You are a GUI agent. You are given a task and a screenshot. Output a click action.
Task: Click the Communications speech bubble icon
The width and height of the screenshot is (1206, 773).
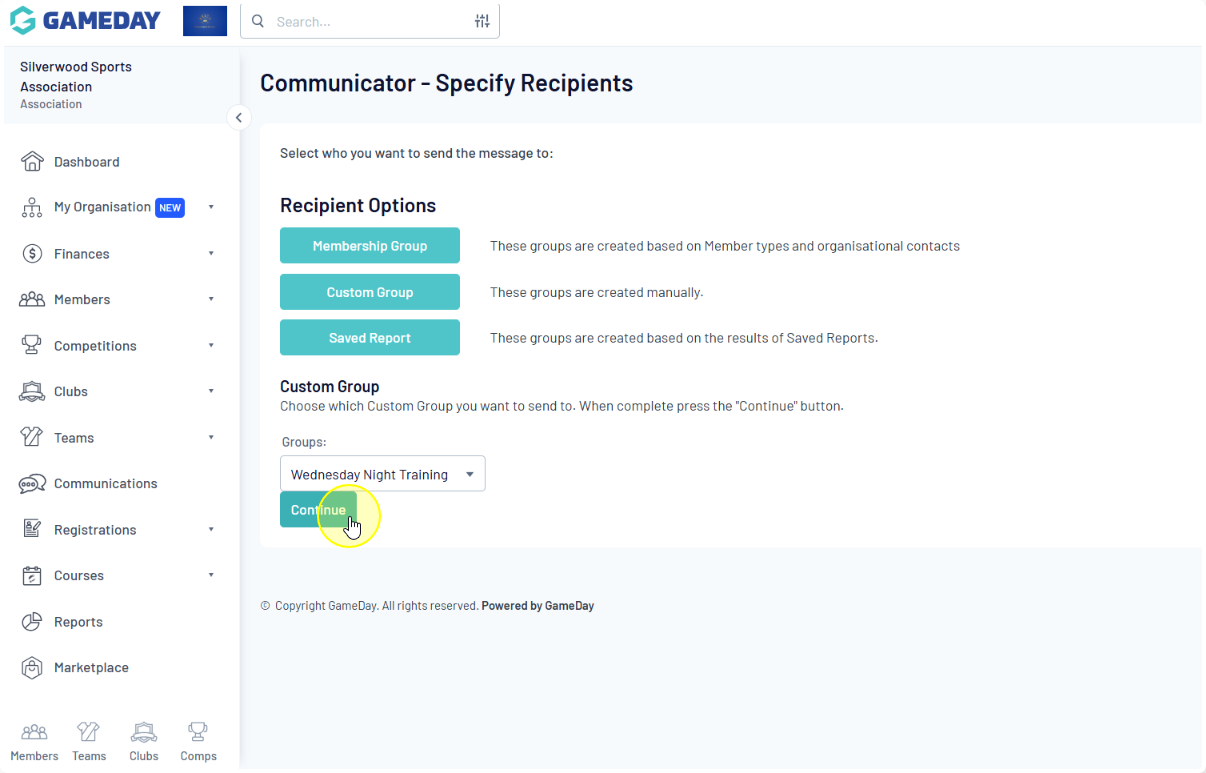32,484
